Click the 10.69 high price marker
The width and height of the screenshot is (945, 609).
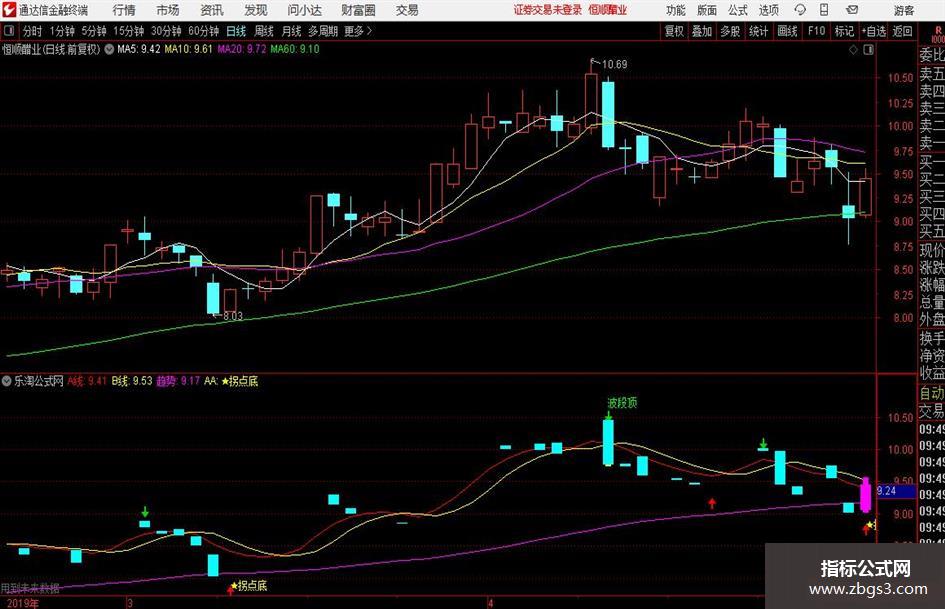tap(614, 64)
